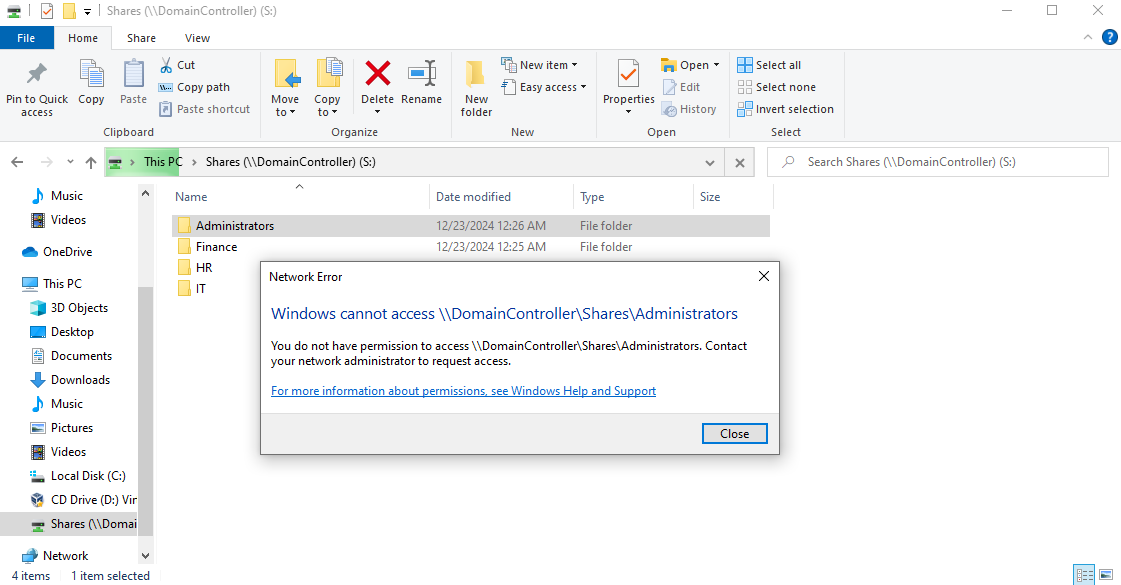Click the red Delete icon in ribbon

[x=377, y=76]
